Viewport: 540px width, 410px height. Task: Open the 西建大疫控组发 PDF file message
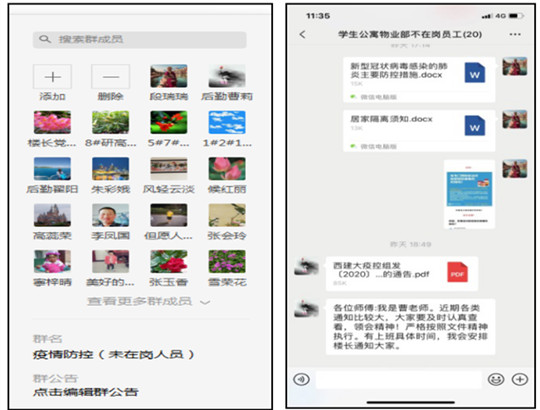402,274
